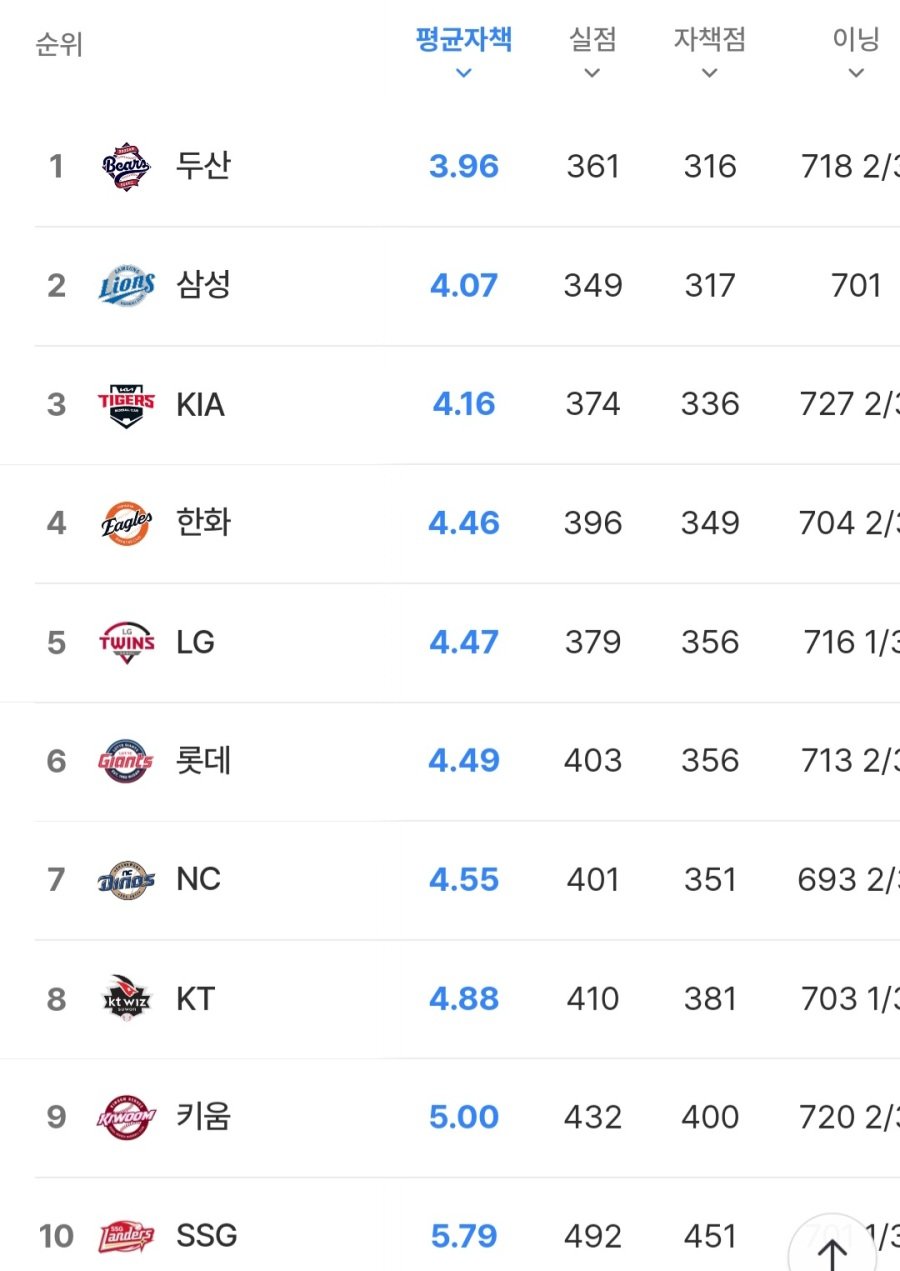The image size is (900, 1271).
Task: Sort by 실점 column chevron
Action: click(592, 73)
